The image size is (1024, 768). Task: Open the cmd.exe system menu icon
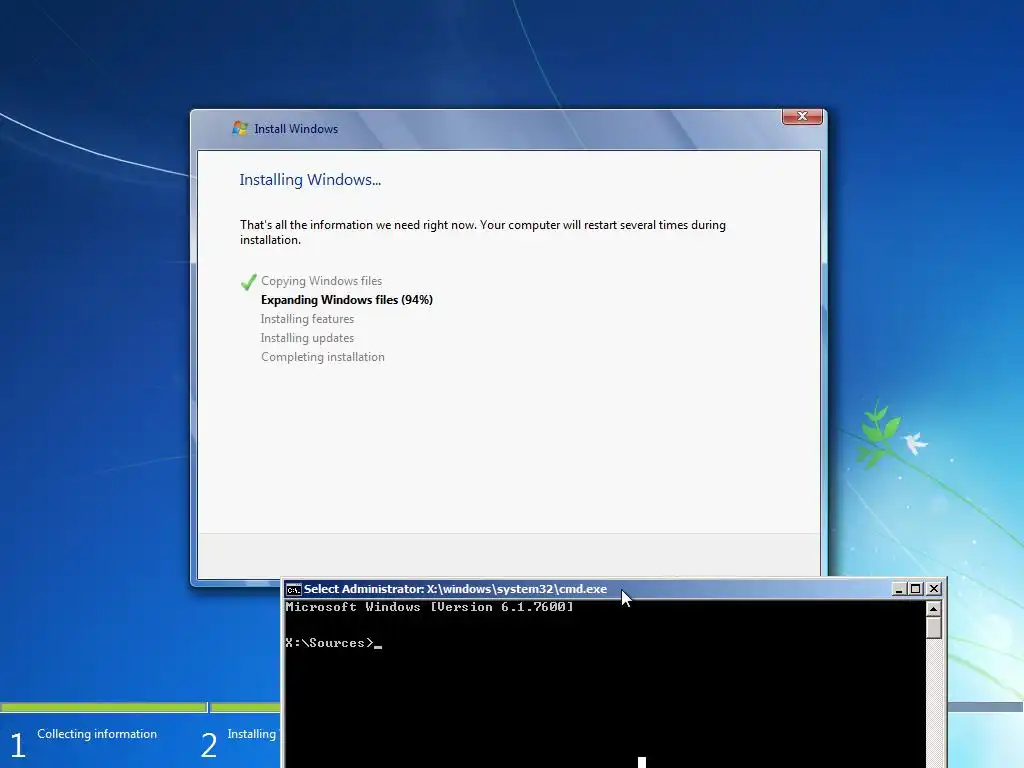point(293,590)
